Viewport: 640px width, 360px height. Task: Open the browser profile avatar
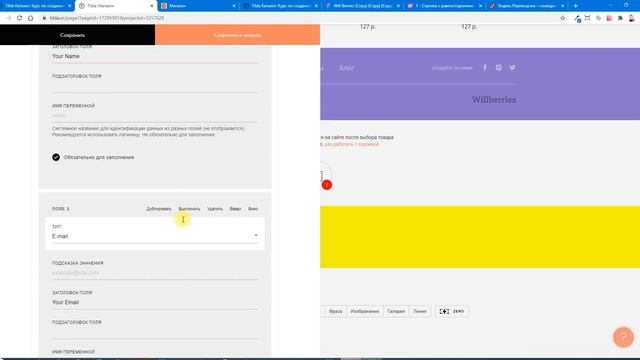pos(631,18)
